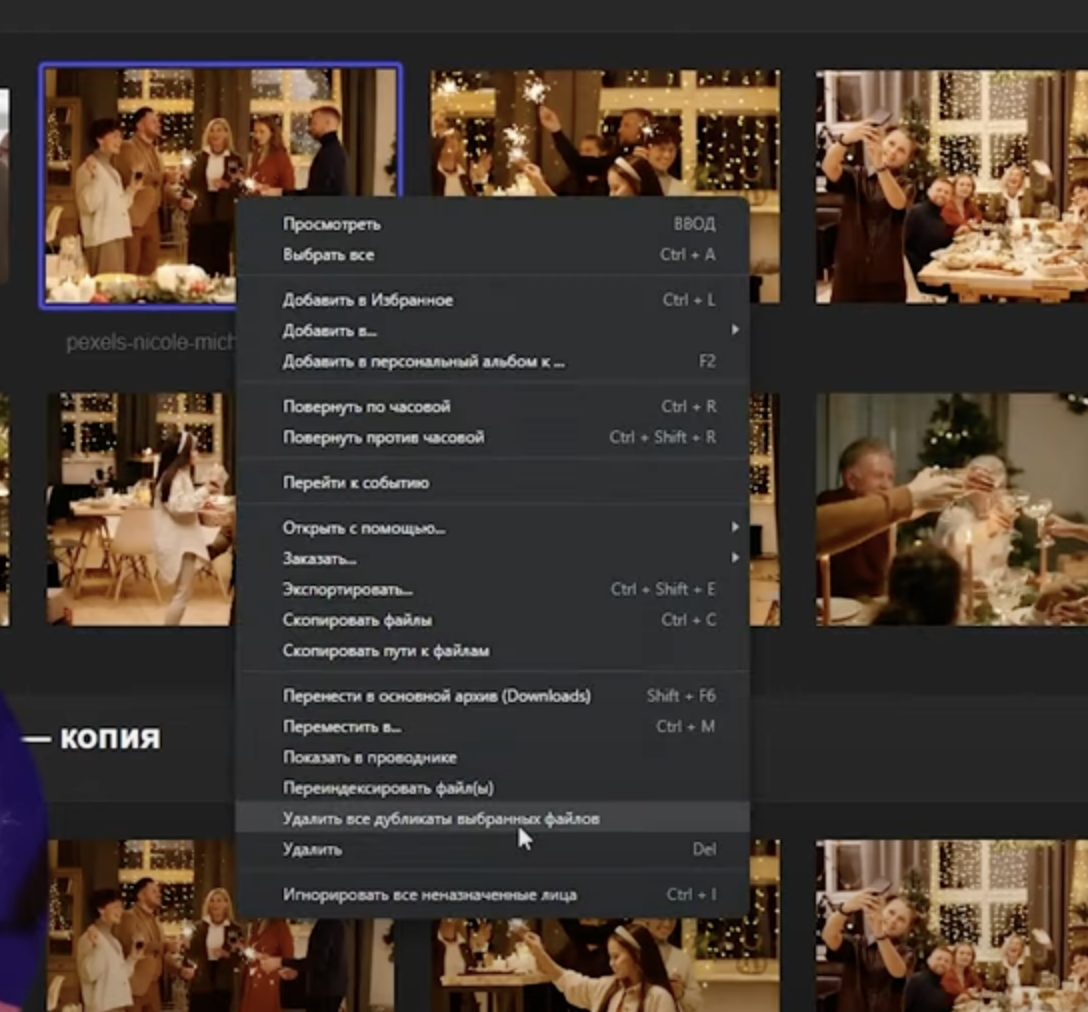This screenshot has width=1088, height=1012.
Task: Open the 'Заказать...' submenu
Action: click(x=493, y=559)
